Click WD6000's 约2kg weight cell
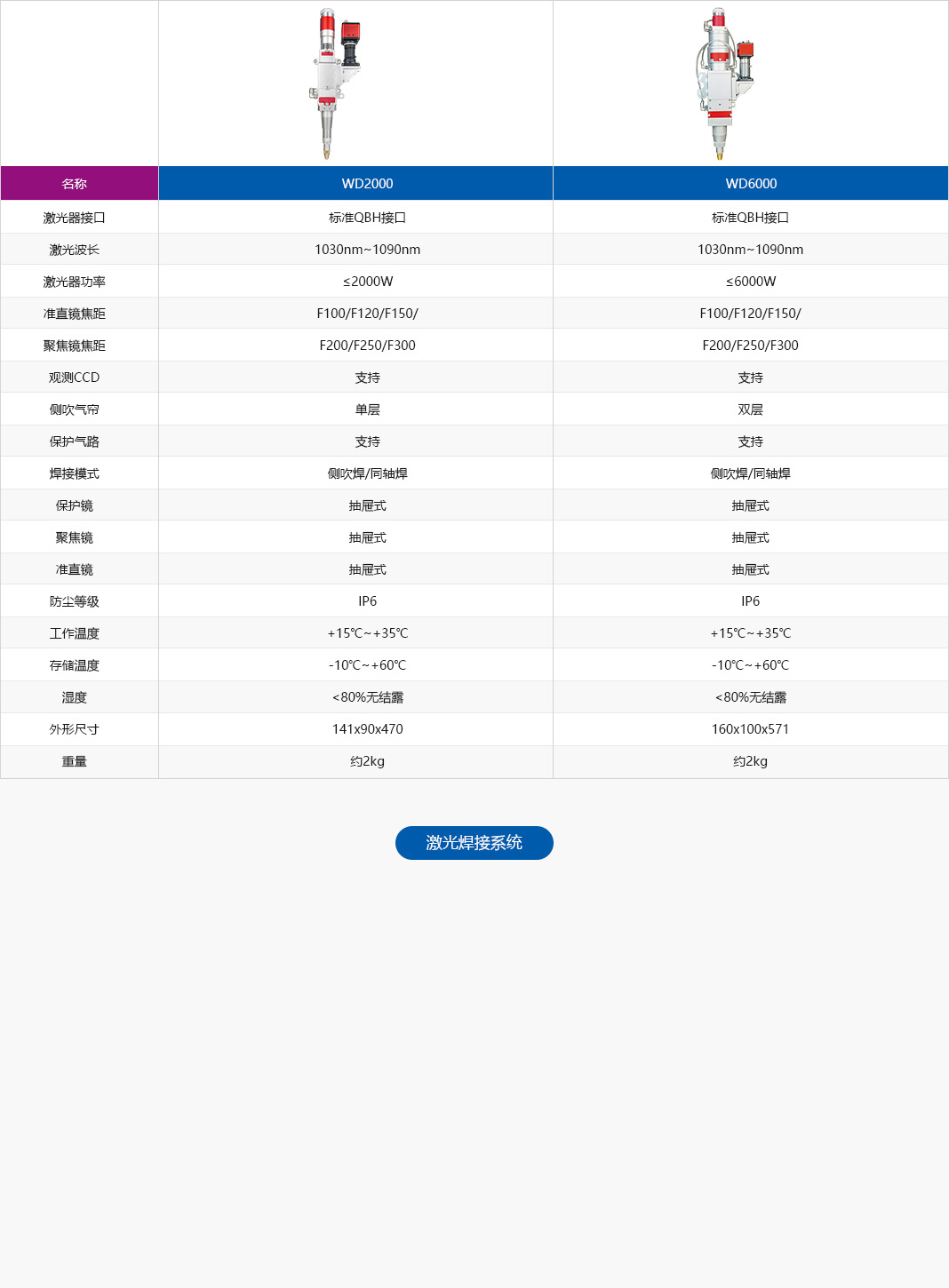This screenshot has height=1288, width=949. click(x=751, y=761)
